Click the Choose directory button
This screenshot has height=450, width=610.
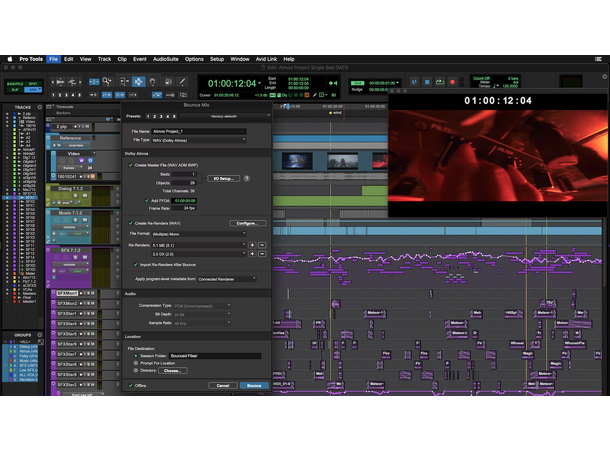coord(172,371)
